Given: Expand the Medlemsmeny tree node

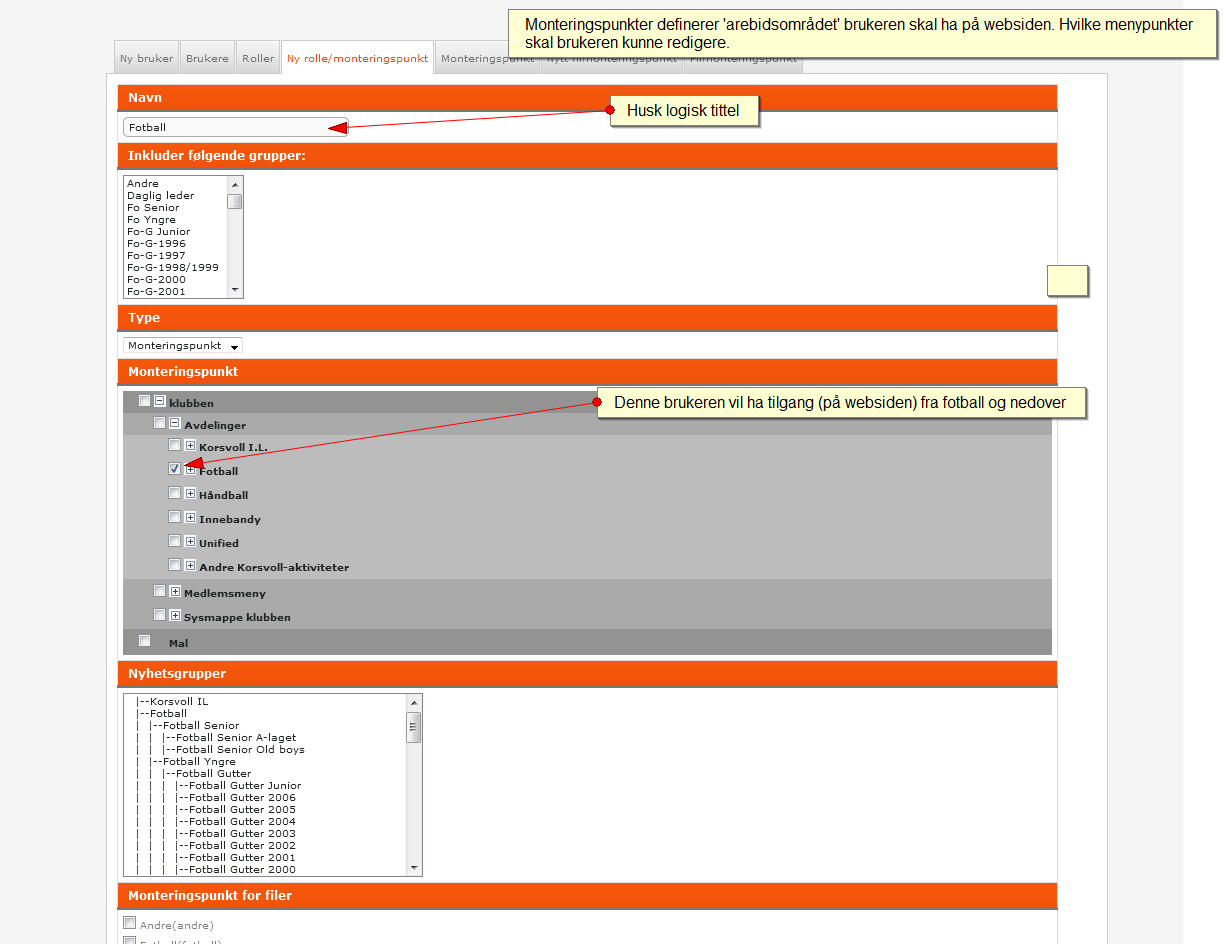Looking at the screenshot, I should 175,591.
